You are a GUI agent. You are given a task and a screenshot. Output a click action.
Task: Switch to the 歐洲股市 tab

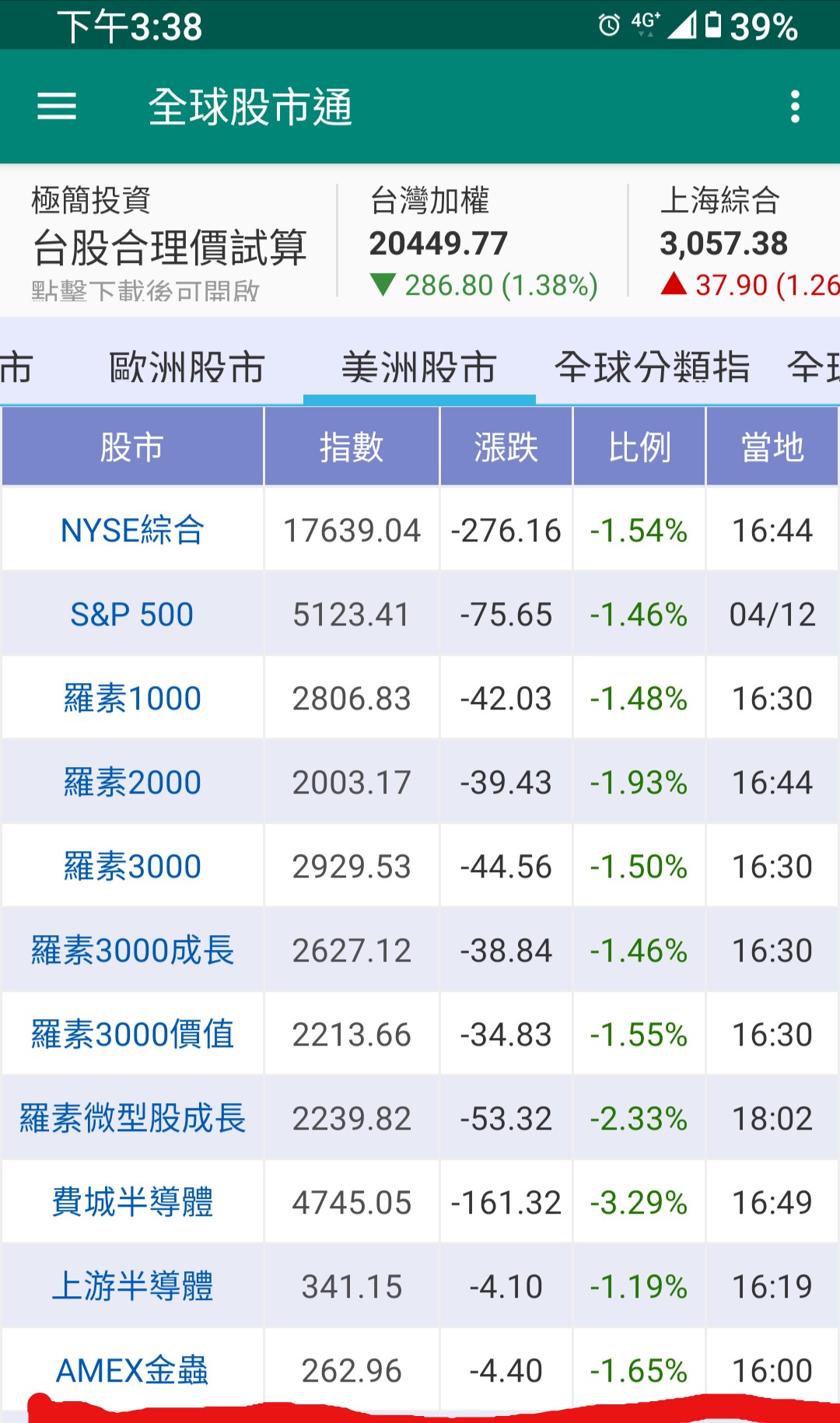187,367
